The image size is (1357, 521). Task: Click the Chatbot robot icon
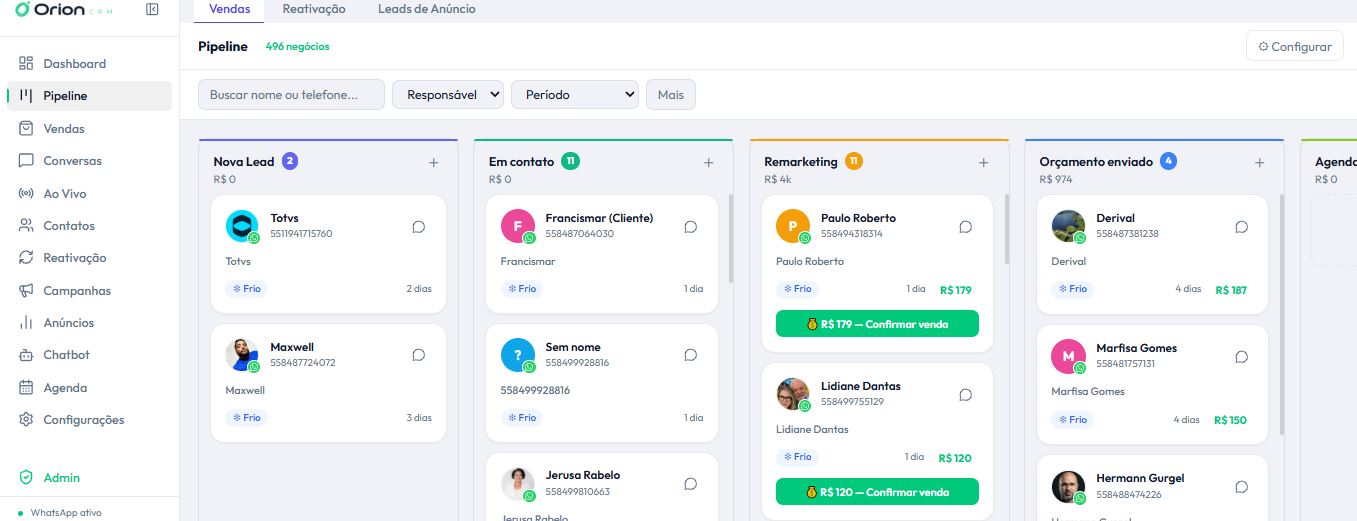pos(26,355)
